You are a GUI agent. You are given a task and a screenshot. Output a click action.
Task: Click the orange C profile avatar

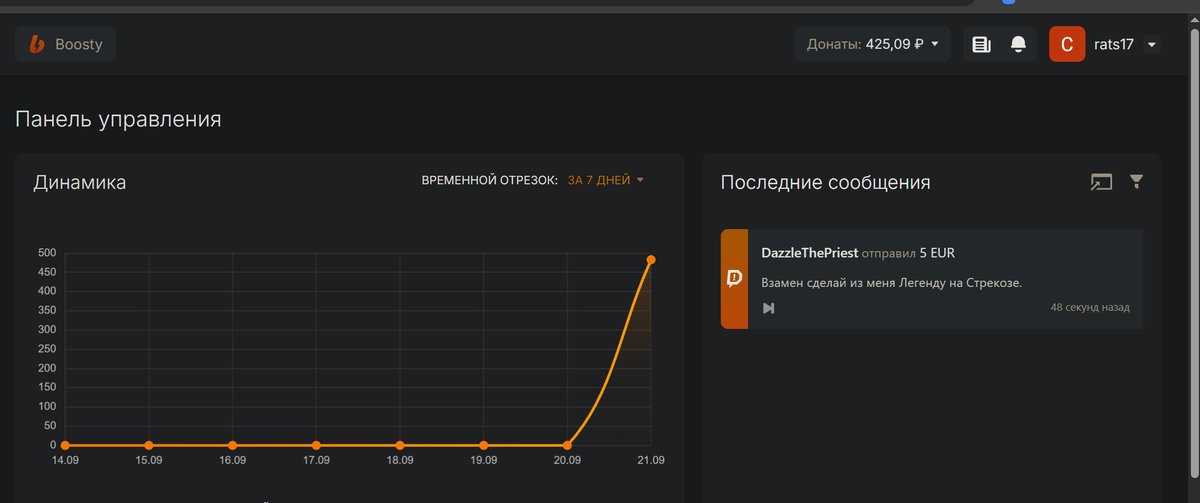point(1067,44)
